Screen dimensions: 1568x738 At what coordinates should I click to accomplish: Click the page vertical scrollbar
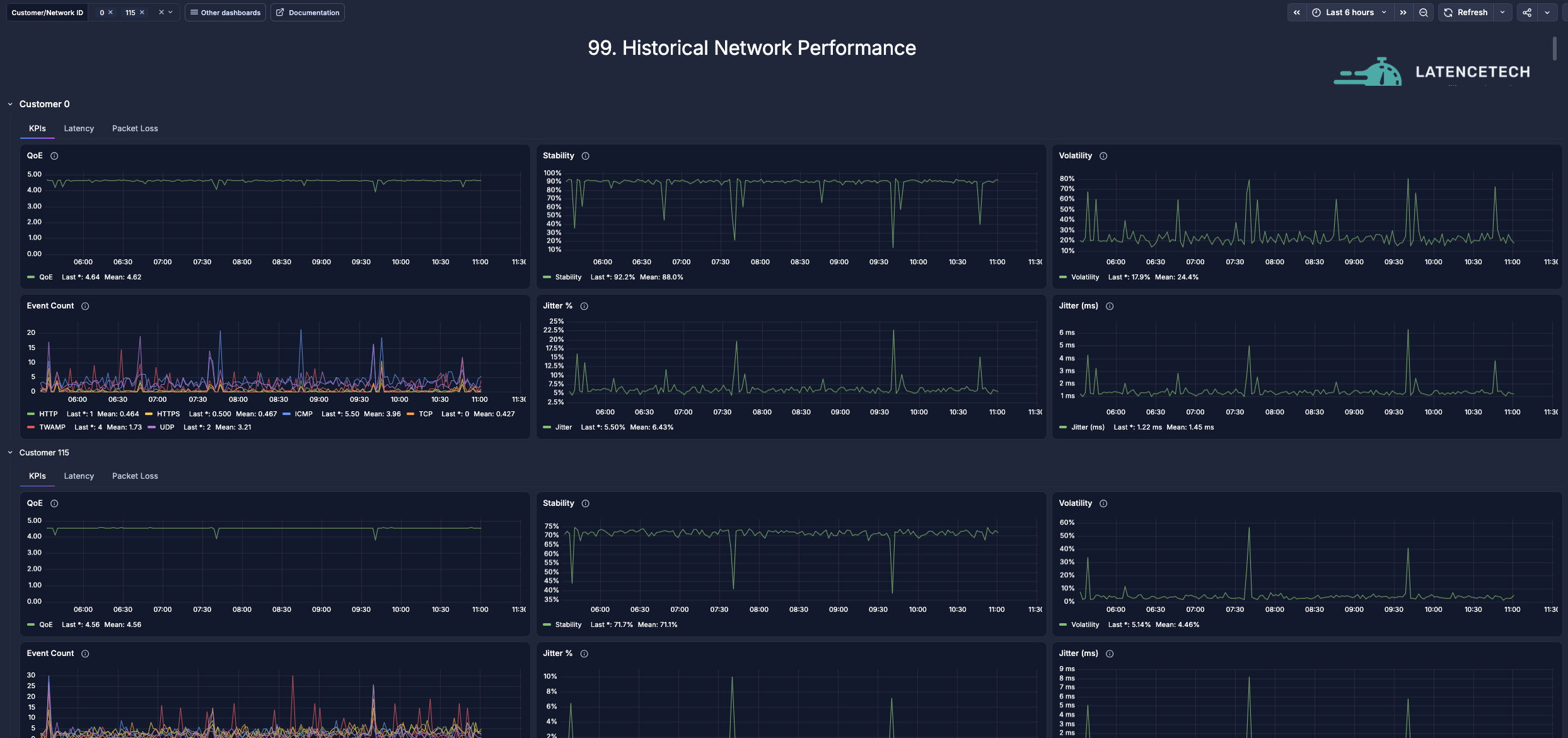tap(1554, 49)
